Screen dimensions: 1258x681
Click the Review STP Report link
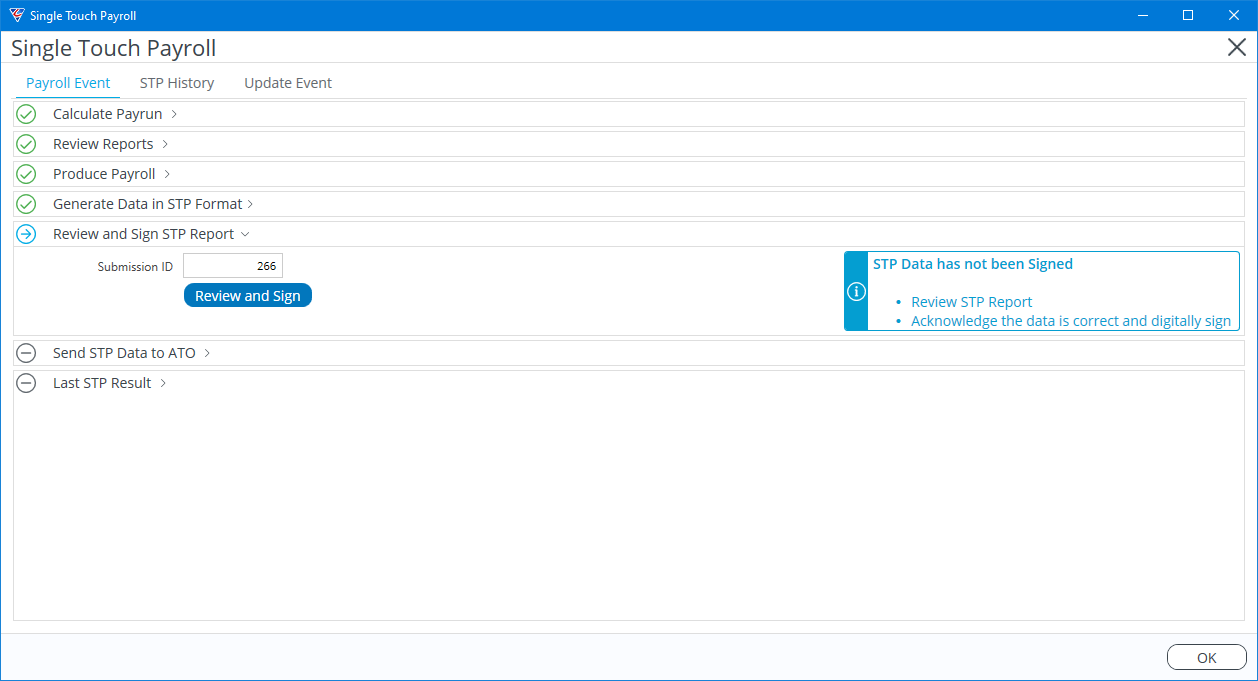(972, 302)
